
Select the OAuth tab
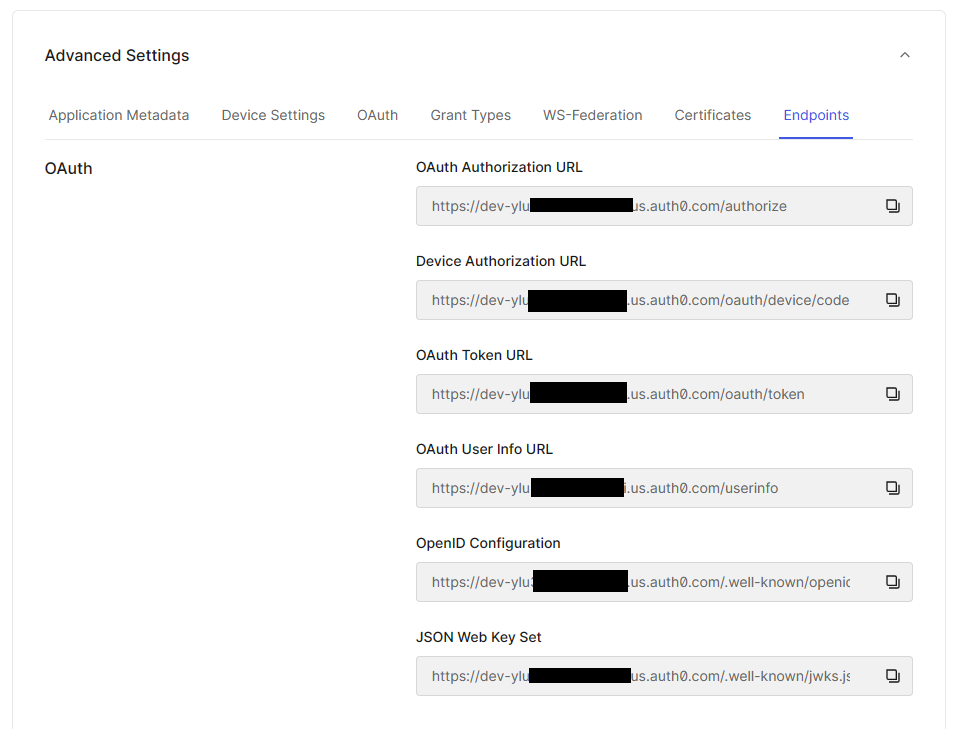tap(377, 115)
